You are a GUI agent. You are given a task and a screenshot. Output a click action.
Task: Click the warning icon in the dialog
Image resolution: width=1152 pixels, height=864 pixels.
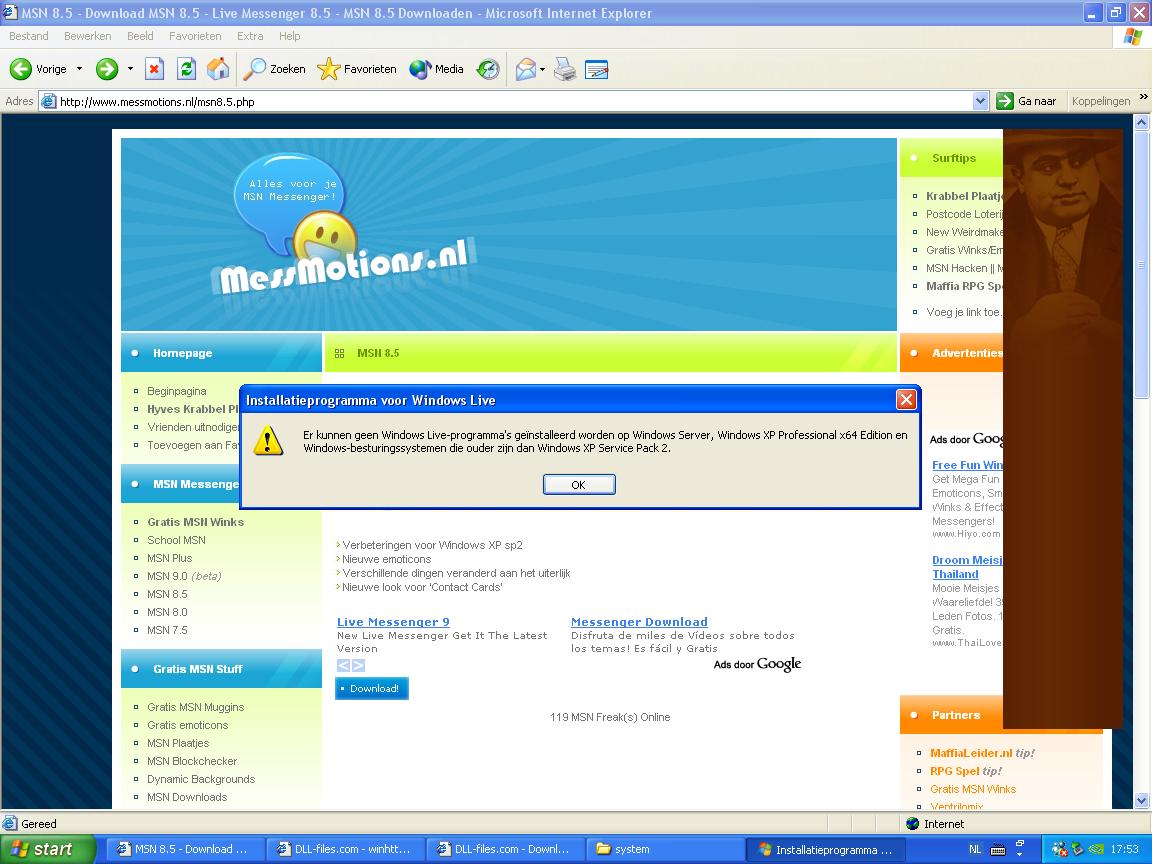click(268, 441)
